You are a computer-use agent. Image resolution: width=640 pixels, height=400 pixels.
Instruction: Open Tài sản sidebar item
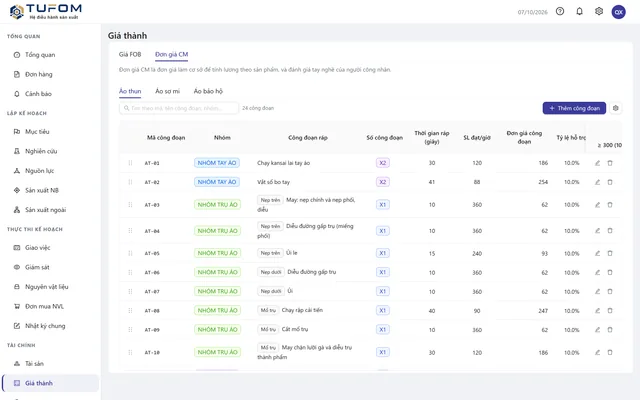click(50, 363)
